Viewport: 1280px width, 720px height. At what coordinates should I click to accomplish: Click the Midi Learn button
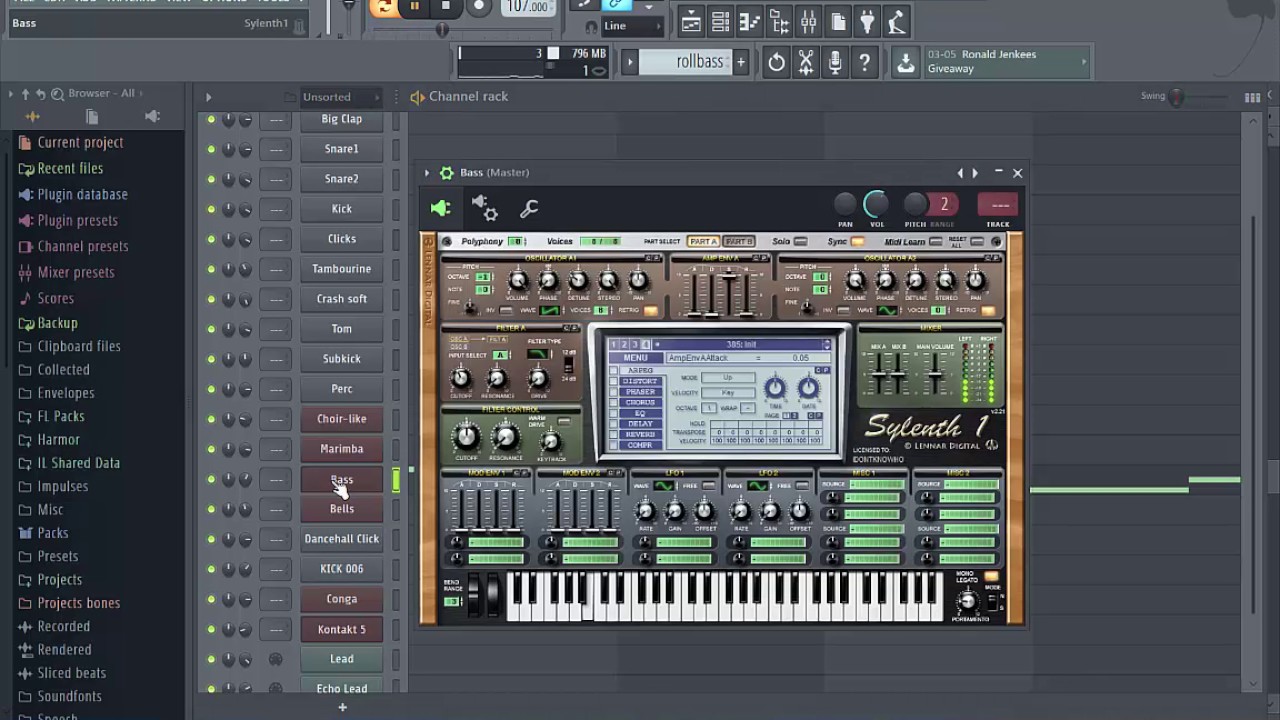935,242
